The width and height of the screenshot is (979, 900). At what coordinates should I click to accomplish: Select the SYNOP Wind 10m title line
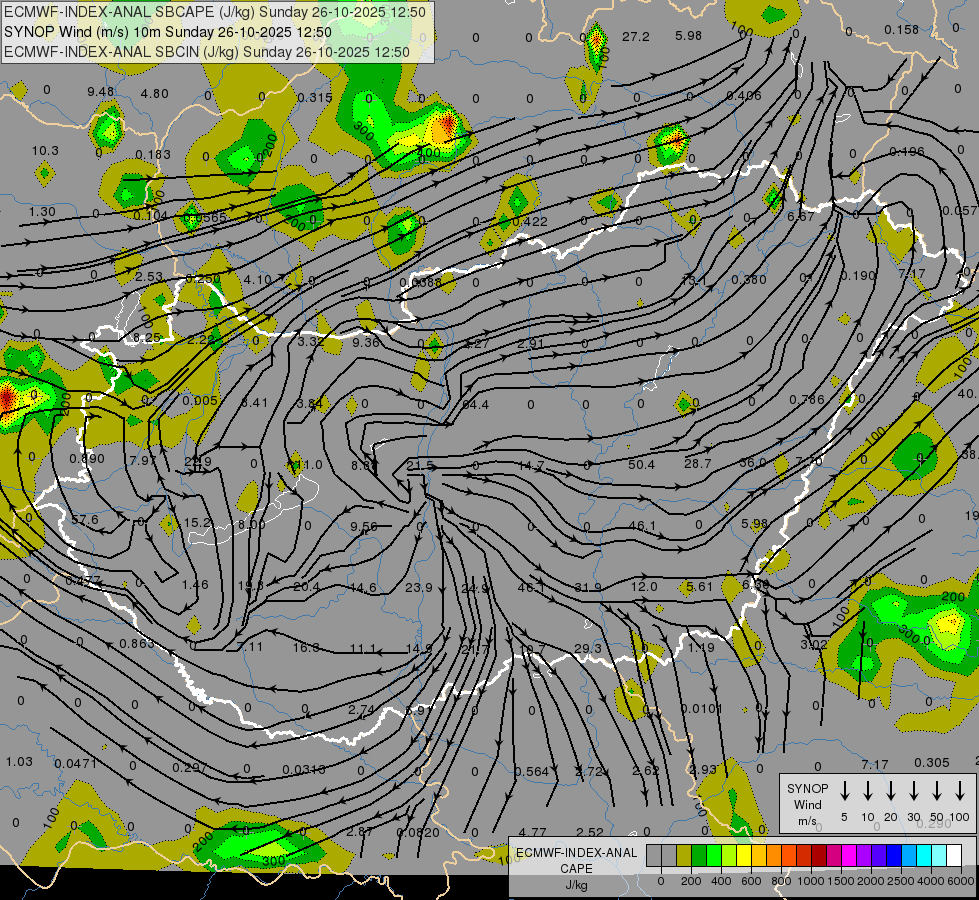click(x=167, y=32)
